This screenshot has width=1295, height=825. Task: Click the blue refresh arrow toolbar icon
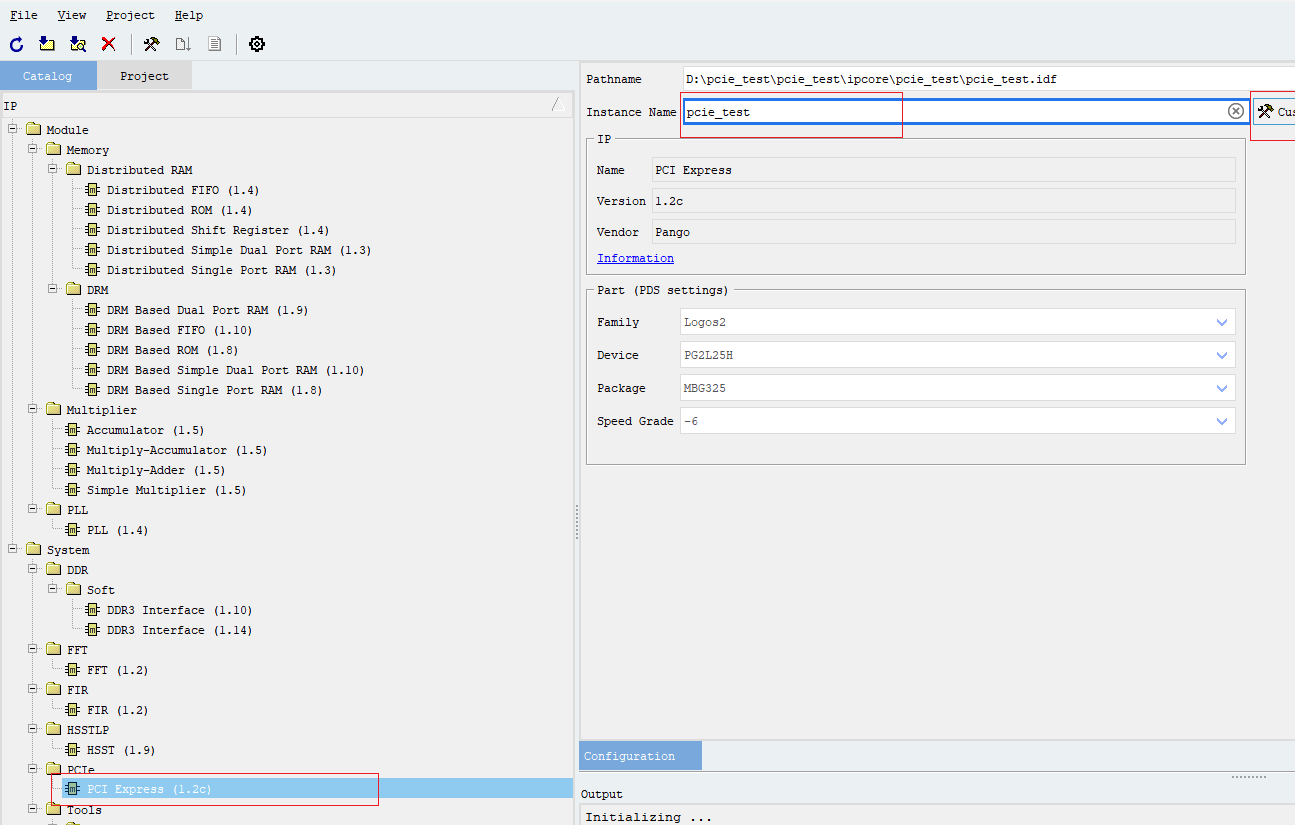coord(16,44)
